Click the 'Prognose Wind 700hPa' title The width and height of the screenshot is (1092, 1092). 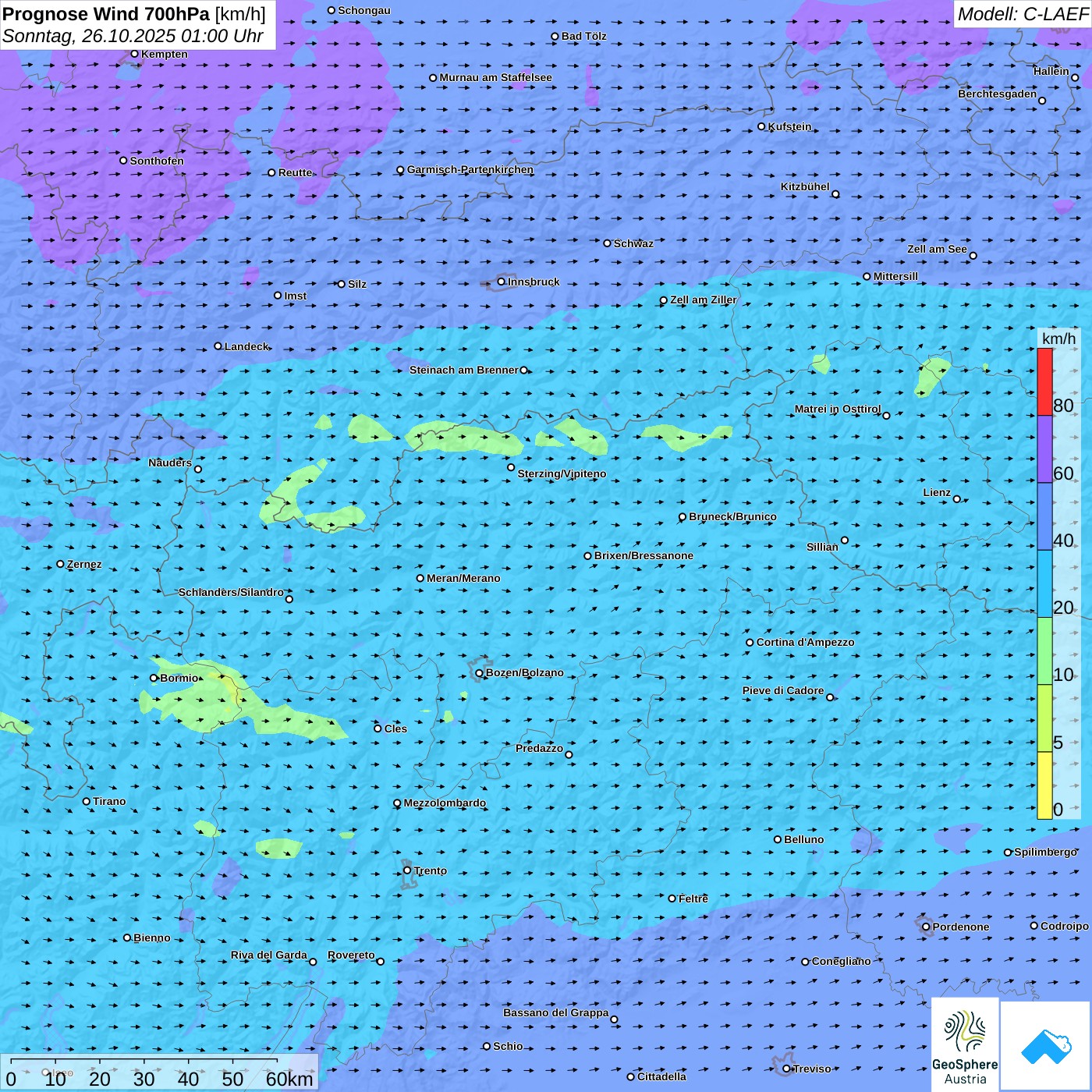point(106,14)
